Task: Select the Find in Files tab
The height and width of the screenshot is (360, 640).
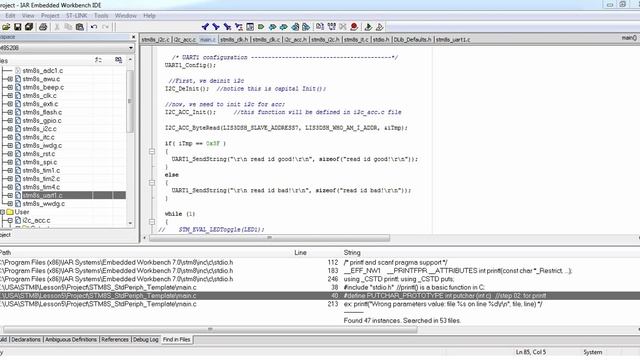Action: point(176,340)
